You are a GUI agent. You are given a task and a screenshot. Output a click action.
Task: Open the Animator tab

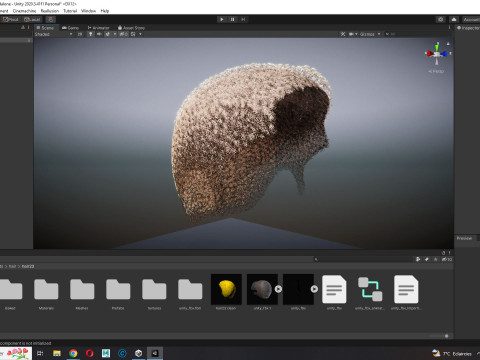pyautogui.click(x=98, y=28)
